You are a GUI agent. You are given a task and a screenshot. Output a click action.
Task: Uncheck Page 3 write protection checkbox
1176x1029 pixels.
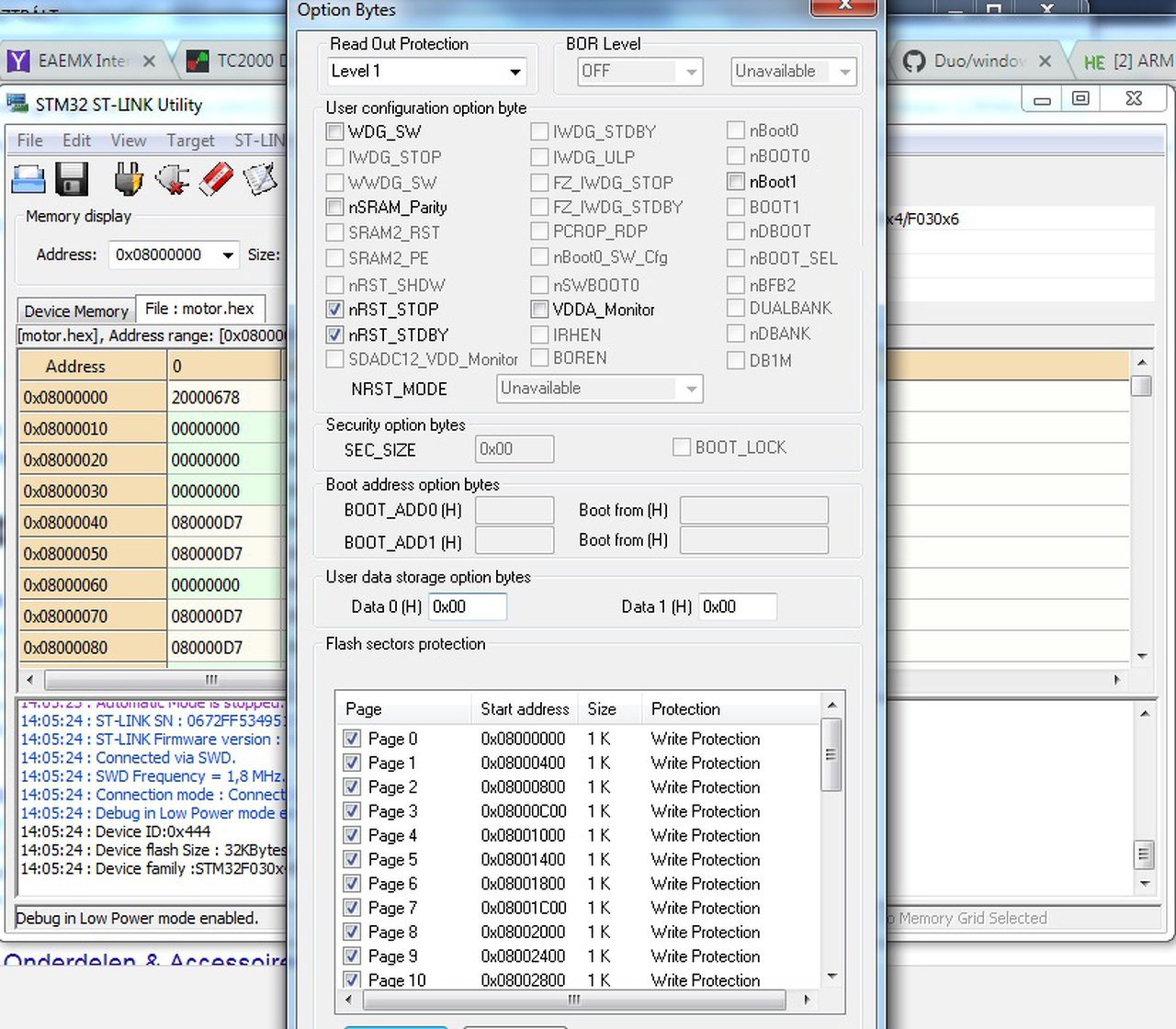click(x=352, y=811)
